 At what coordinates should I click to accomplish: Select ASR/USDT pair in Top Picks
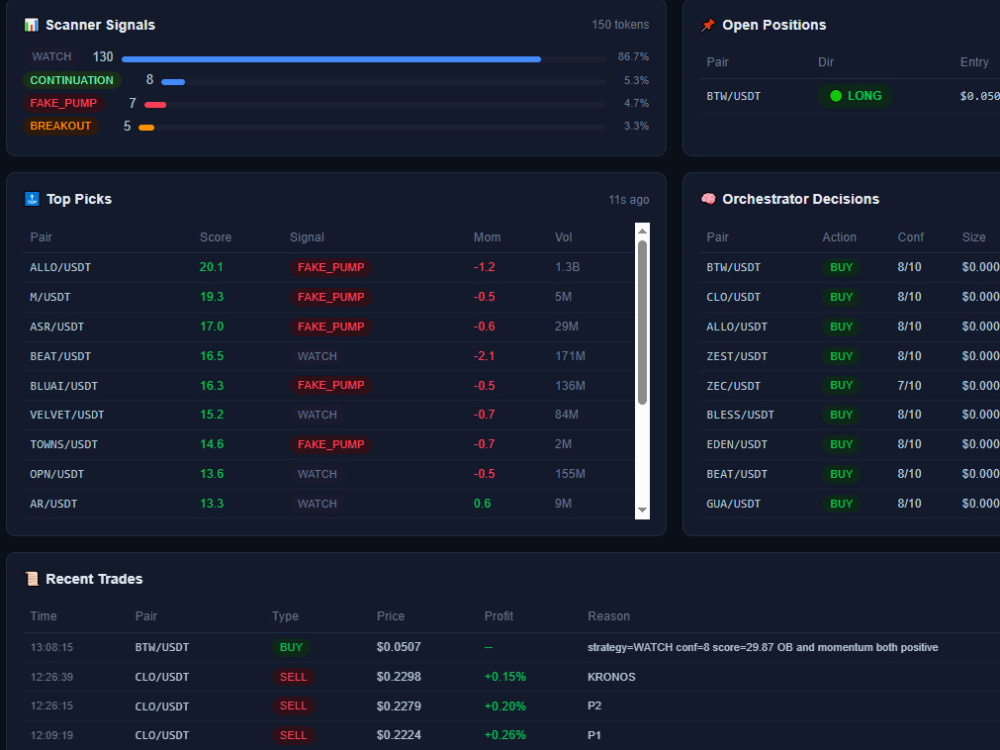(57, 327)
